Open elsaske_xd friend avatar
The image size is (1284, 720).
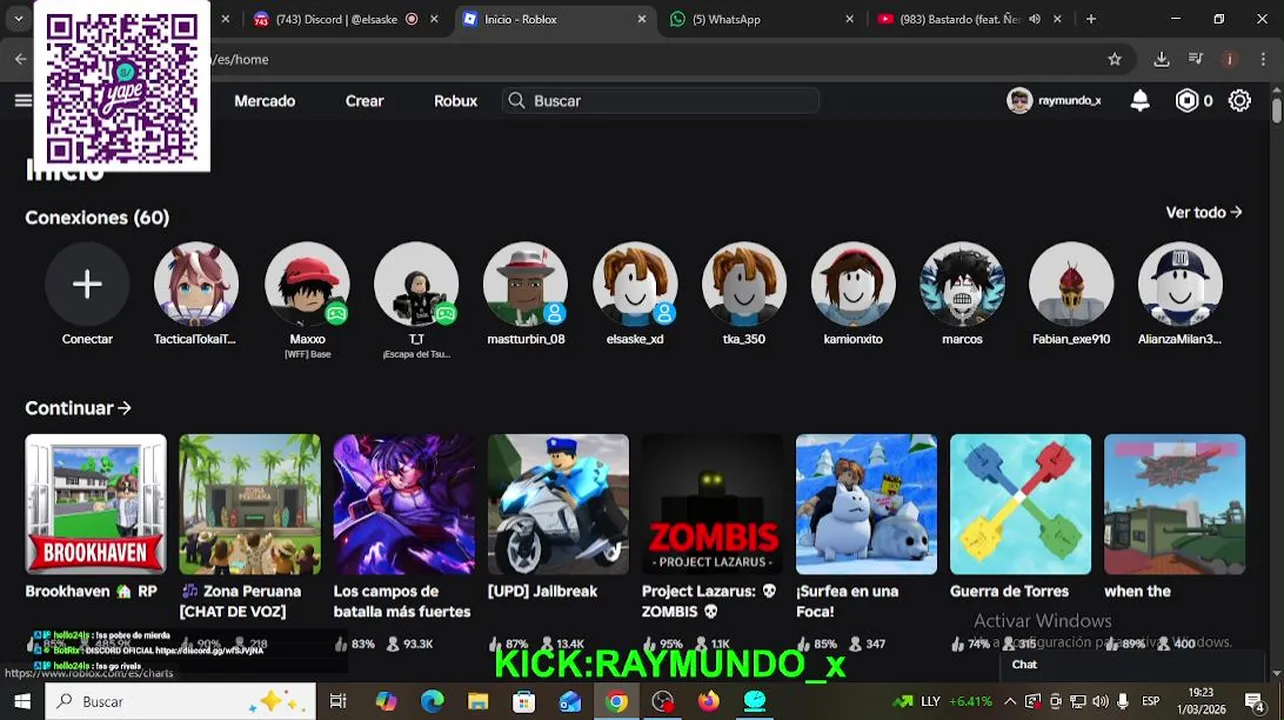[634, 284]
